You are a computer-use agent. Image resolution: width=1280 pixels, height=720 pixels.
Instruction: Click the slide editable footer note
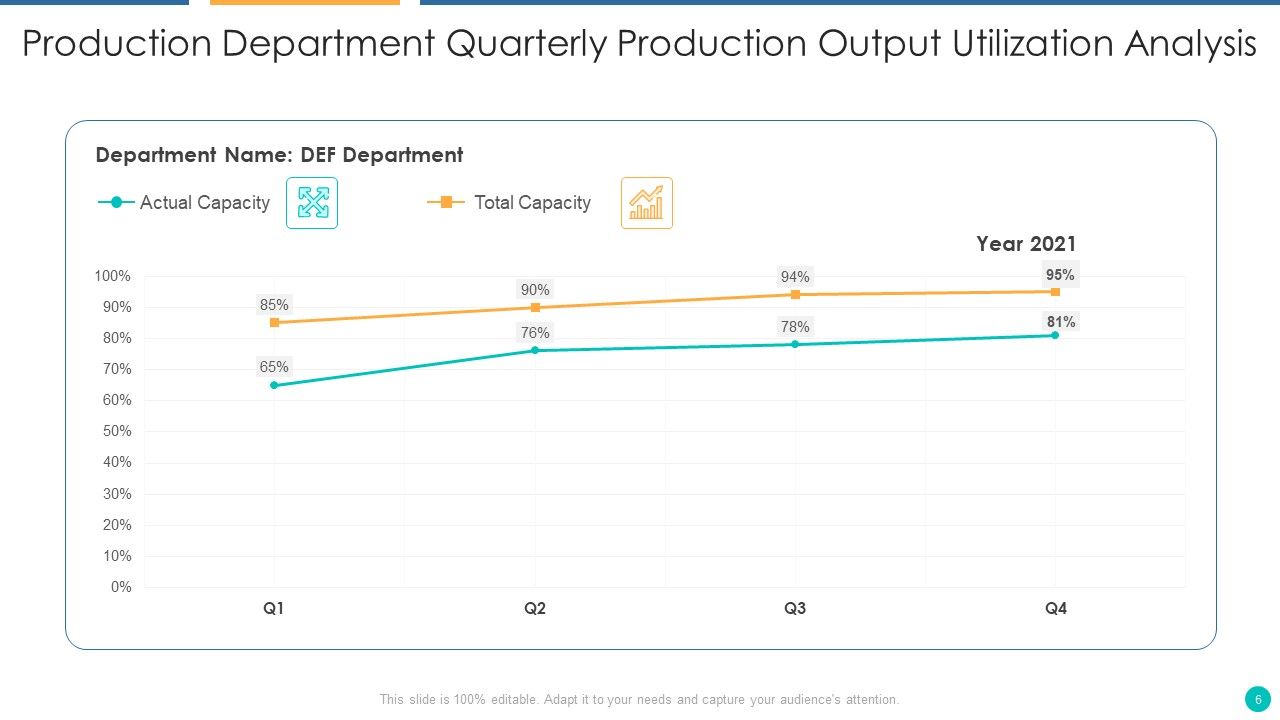pos(639,700)
